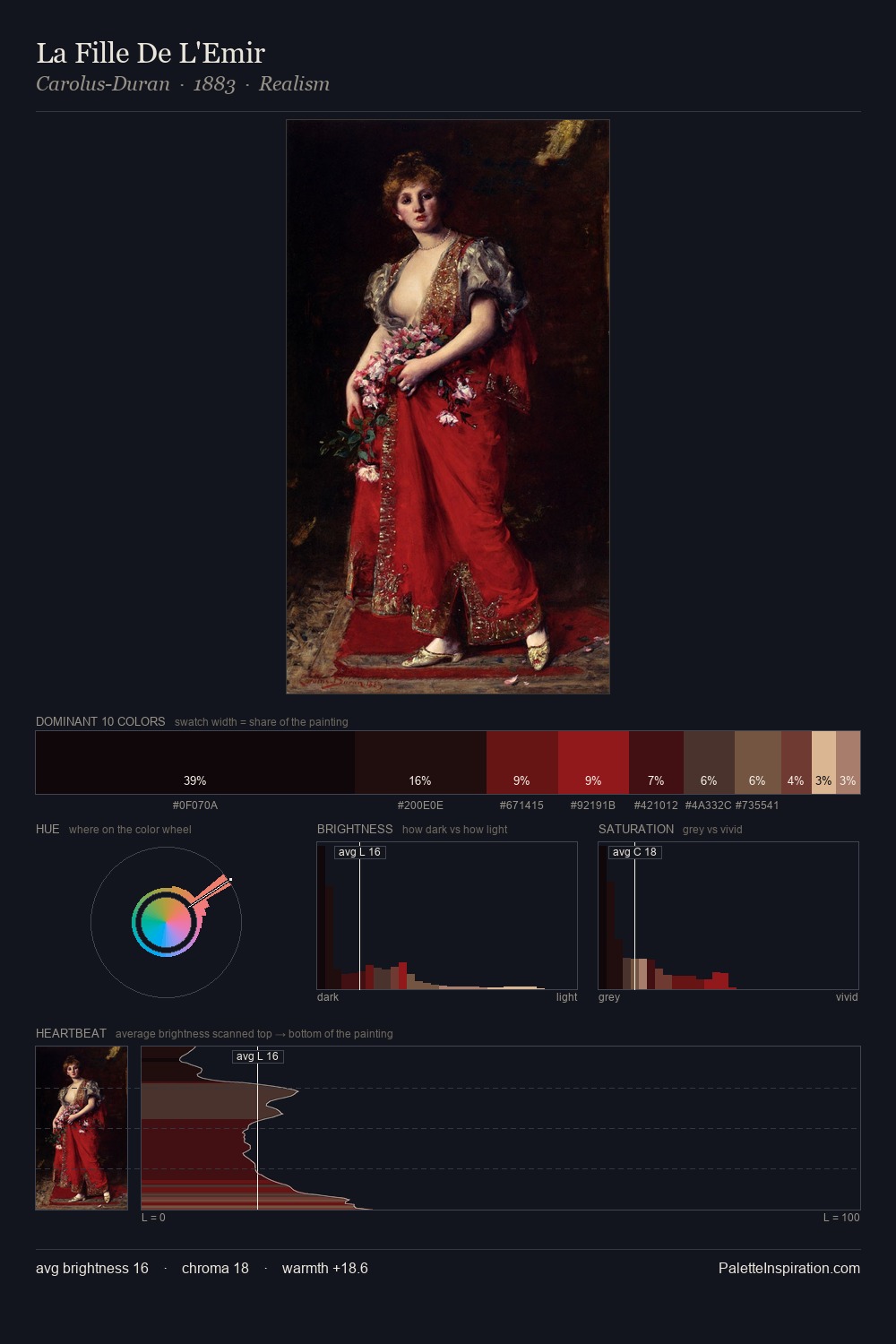The height and width of the screenshot is (1344, 896).
Task: Click the 'dark' axis label under Brightness
Action: pos(328,997)
